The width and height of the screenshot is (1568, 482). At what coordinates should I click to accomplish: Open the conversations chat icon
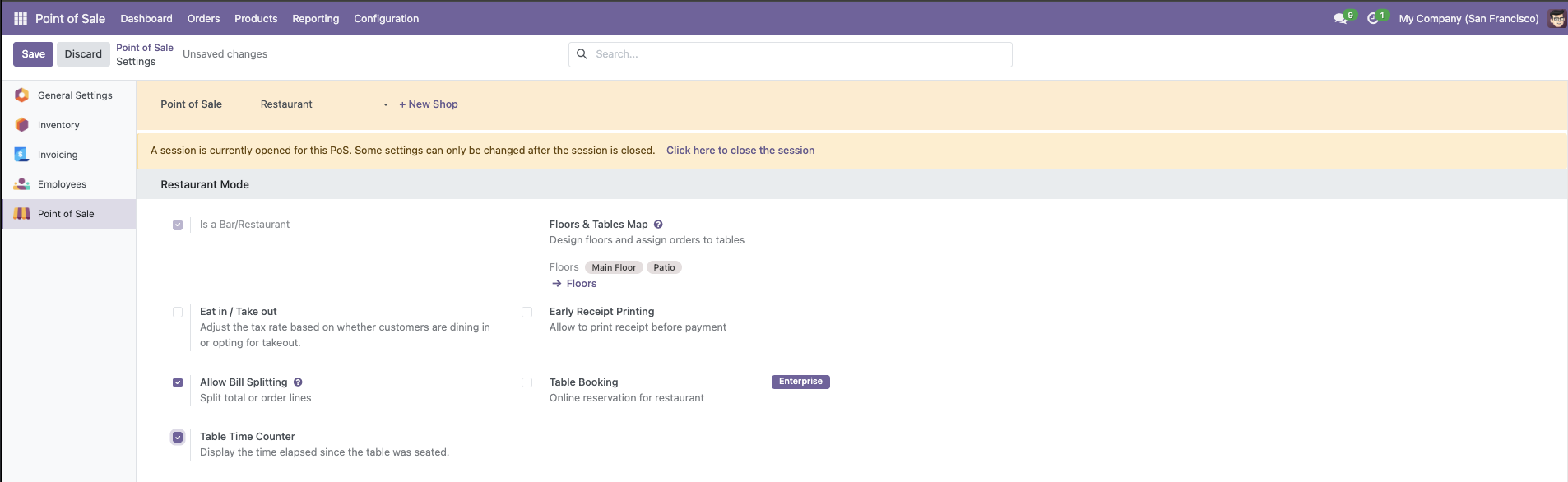click(1341, 18)
